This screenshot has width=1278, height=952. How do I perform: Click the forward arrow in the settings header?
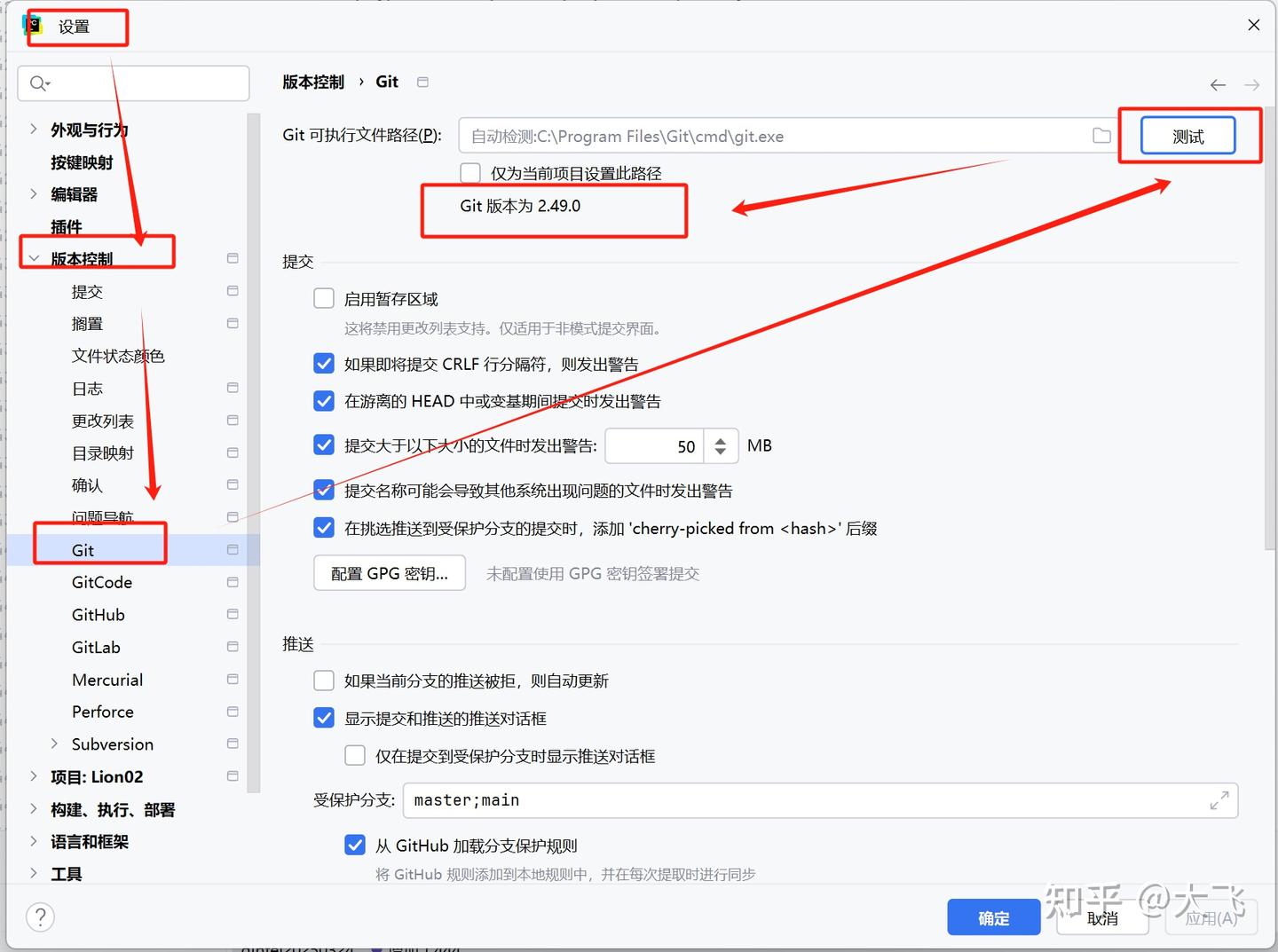tap(1251, 84)
